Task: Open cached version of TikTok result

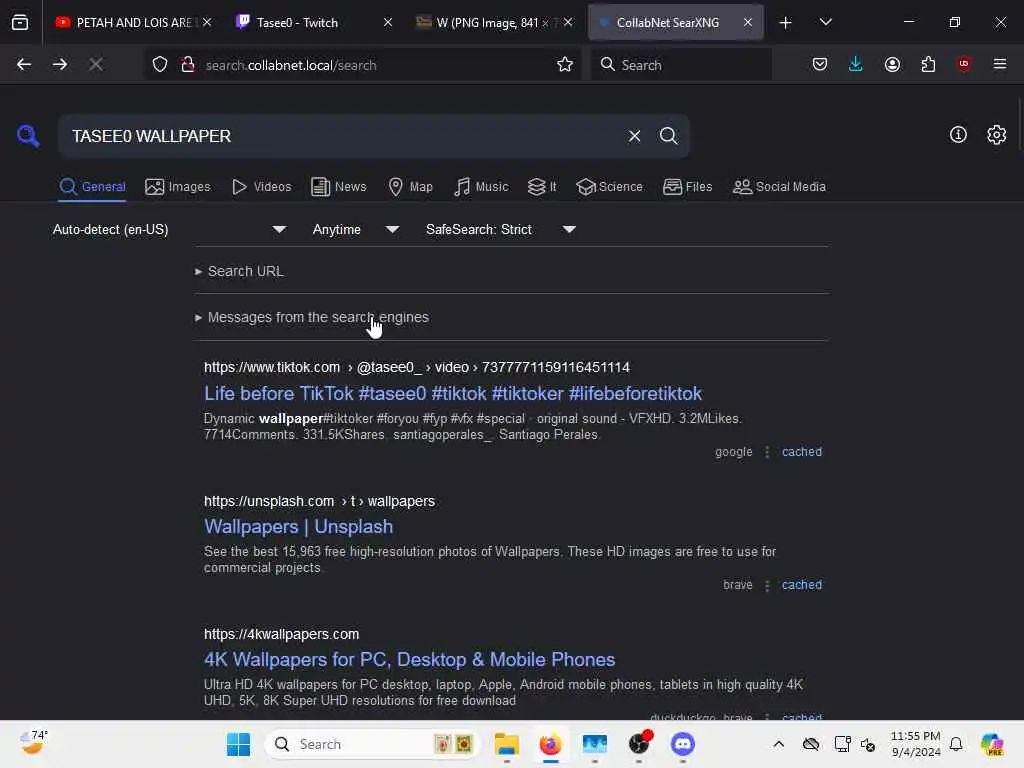Action: coord(801,452)
